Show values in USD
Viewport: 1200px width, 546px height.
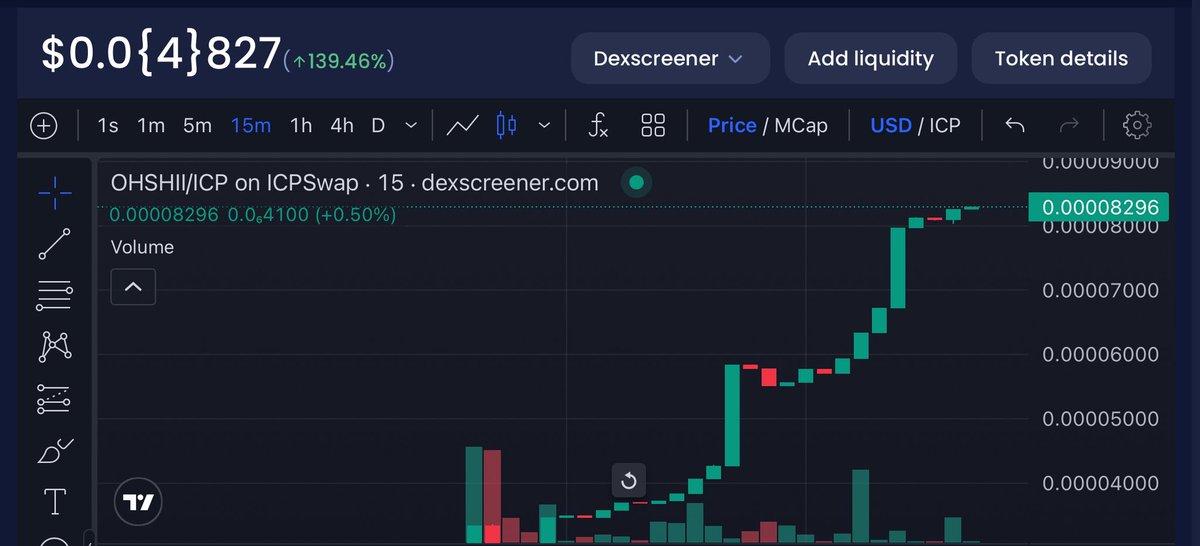(x=891, y=126)
